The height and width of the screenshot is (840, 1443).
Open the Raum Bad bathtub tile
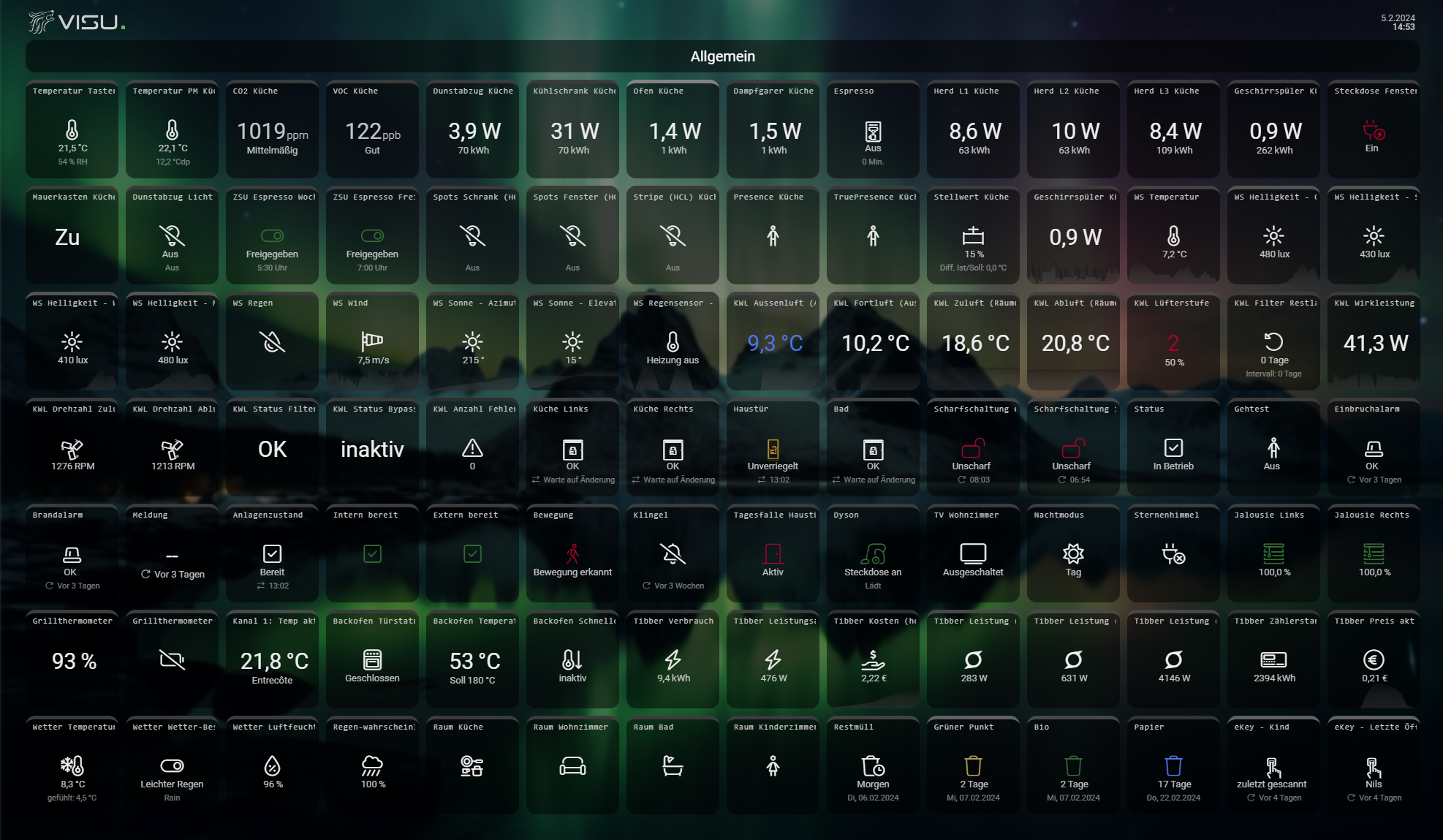point(673,766)
